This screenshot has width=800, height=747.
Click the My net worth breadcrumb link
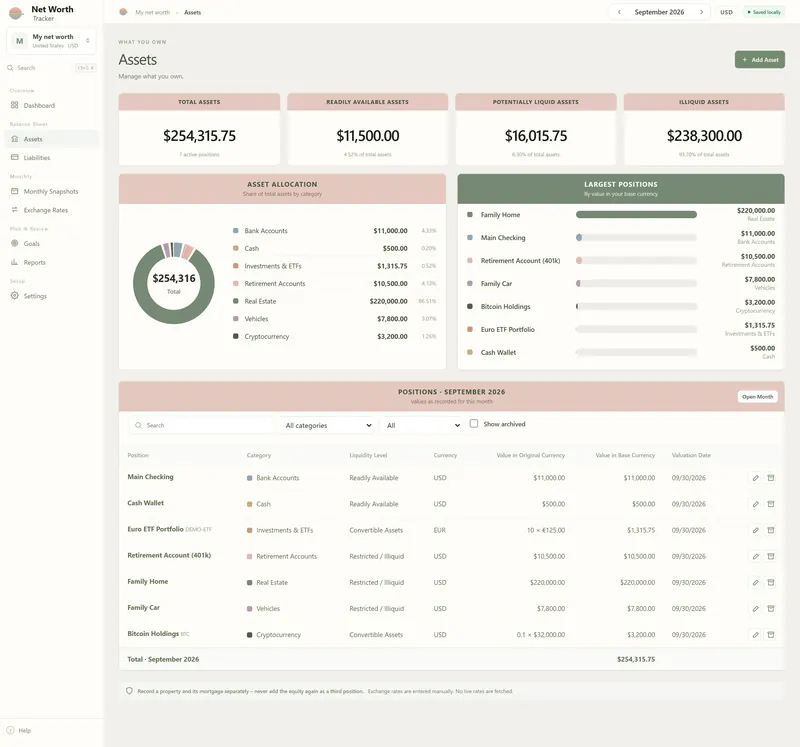point(153,12)
